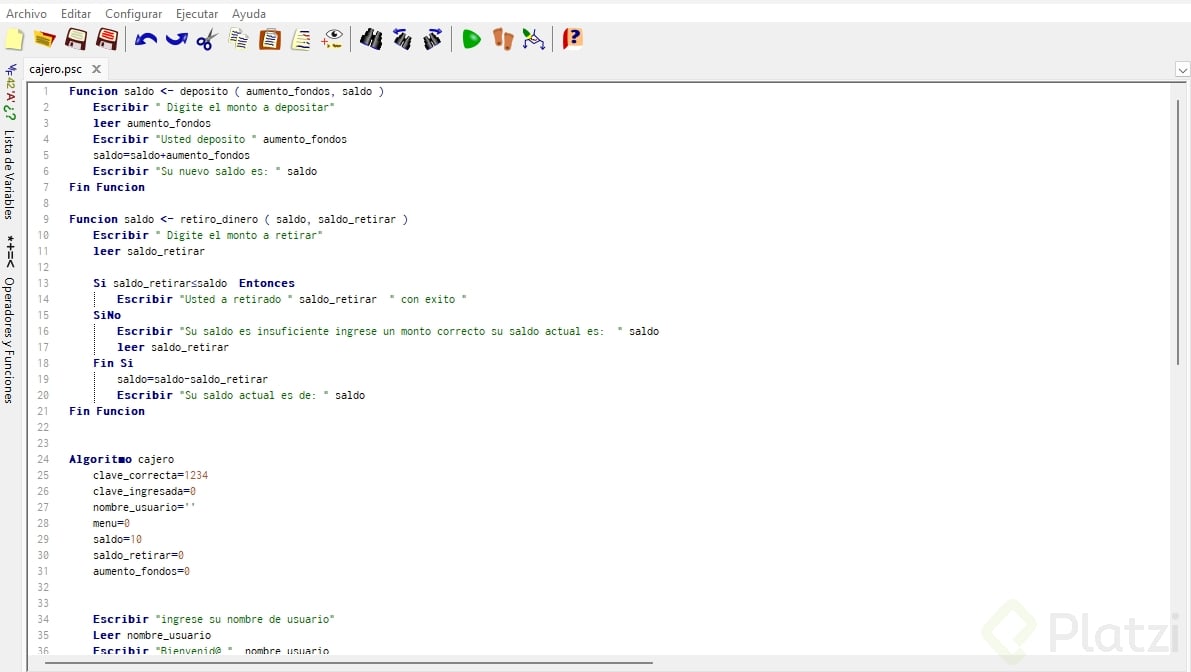Click 'Fin Si' on line 18
The height and width of the screenshot is (672, 1191).
[x=113, y=363]
